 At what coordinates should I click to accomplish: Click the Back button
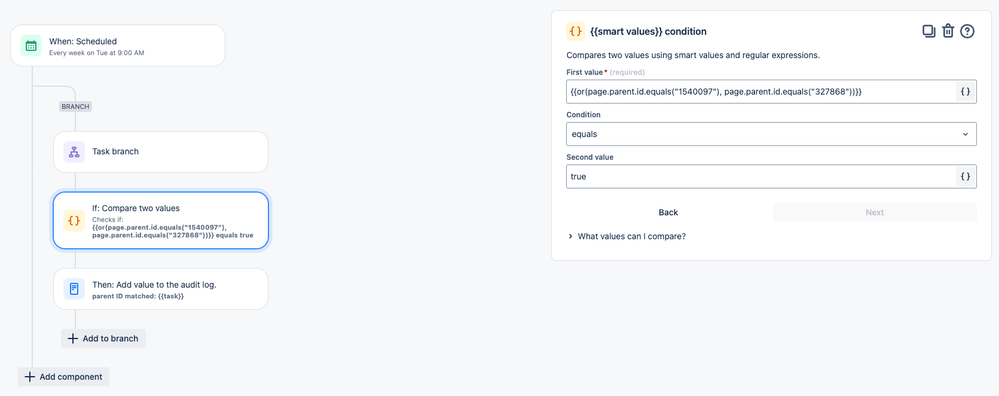click(668, 213)
